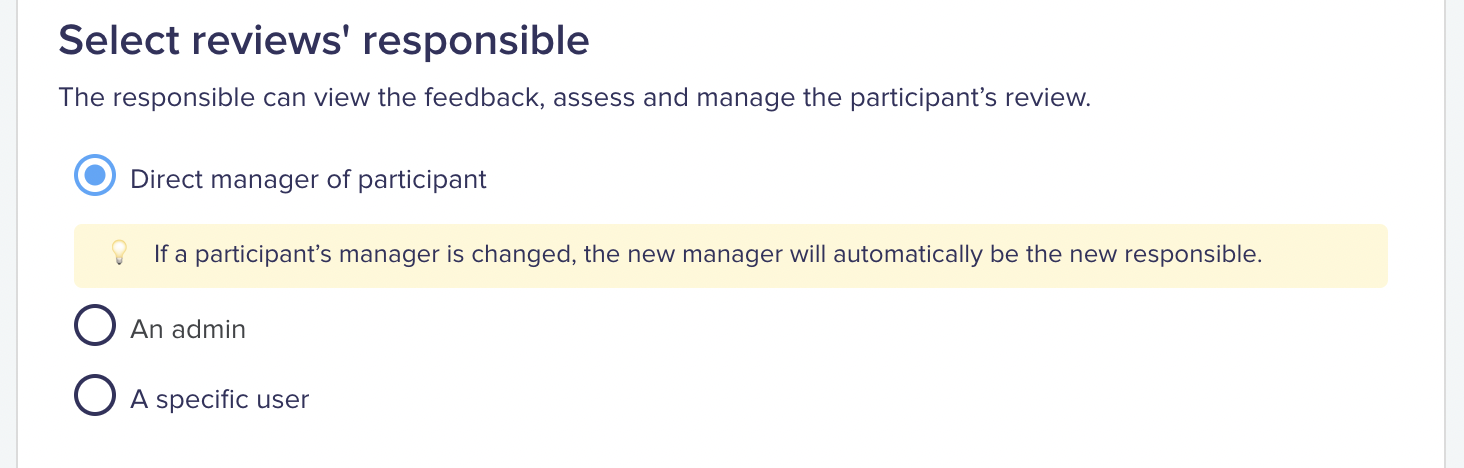Click the lightbulb tip icon
Screen dimensions: 1464x468
pos(119,254)
